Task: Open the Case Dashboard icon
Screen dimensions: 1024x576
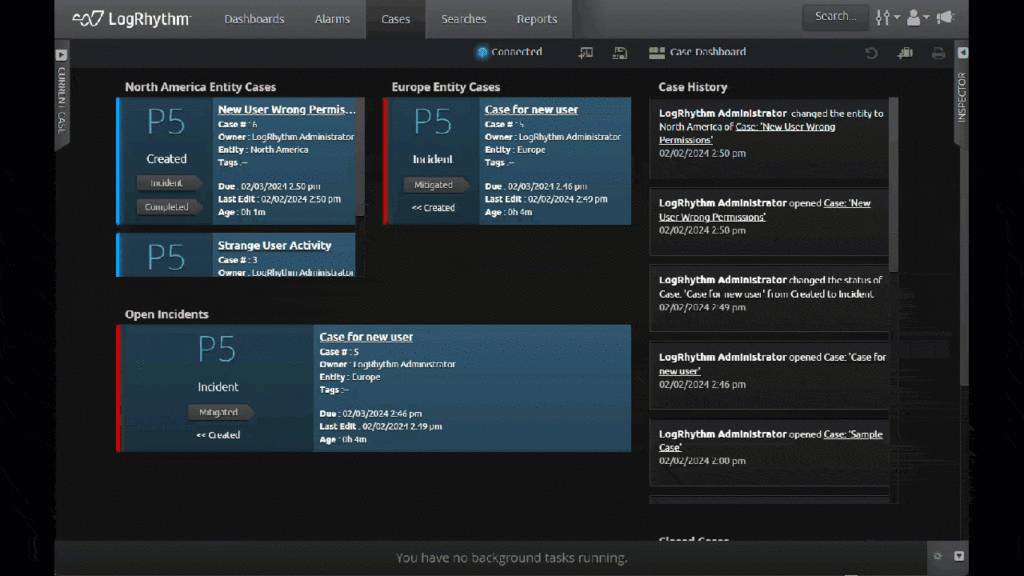Action: click(x=656, y=52)
